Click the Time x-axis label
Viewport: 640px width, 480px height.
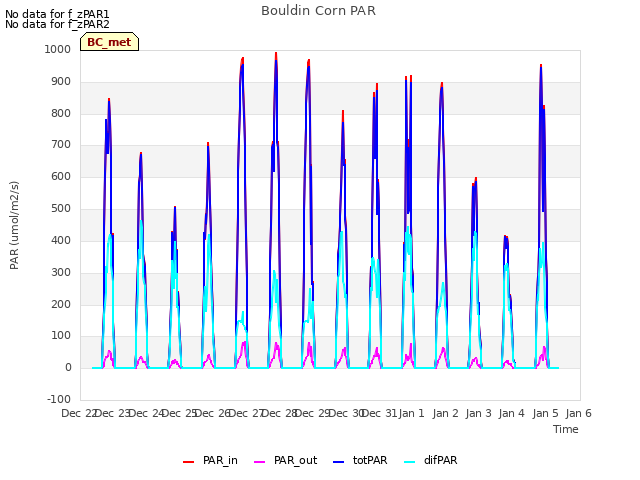click(566, 429)
